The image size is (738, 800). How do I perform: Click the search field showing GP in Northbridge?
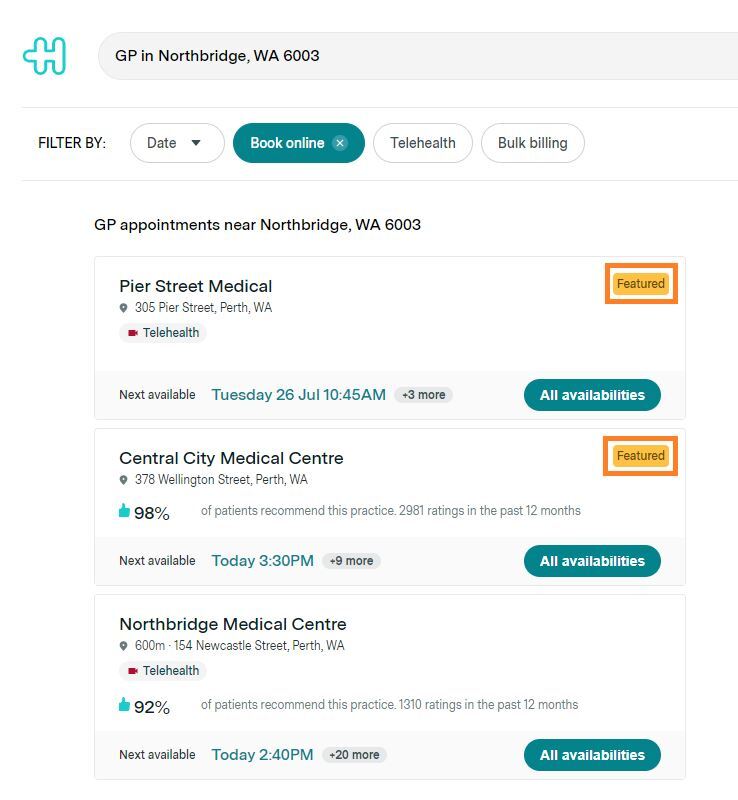[x=400, y=56]
